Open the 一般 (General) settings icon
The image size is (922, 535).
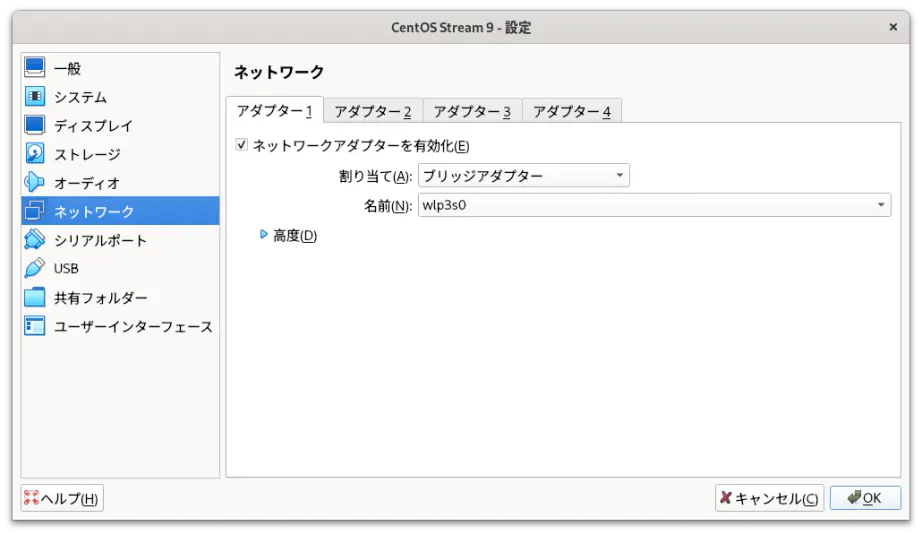[34, 67]
